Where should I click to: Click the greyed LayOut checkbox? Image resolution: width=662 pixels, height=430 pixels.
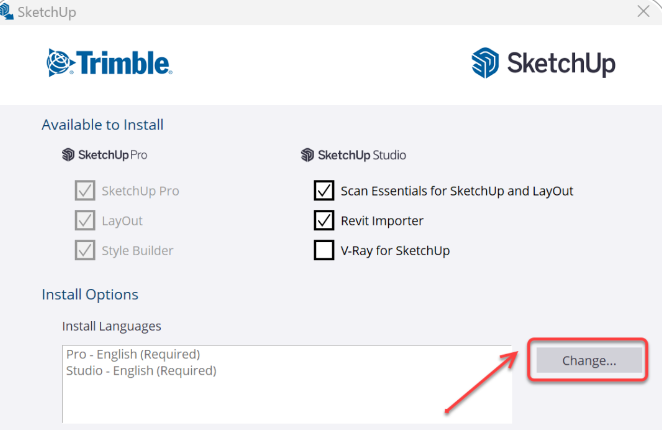[x=85, y=220]
